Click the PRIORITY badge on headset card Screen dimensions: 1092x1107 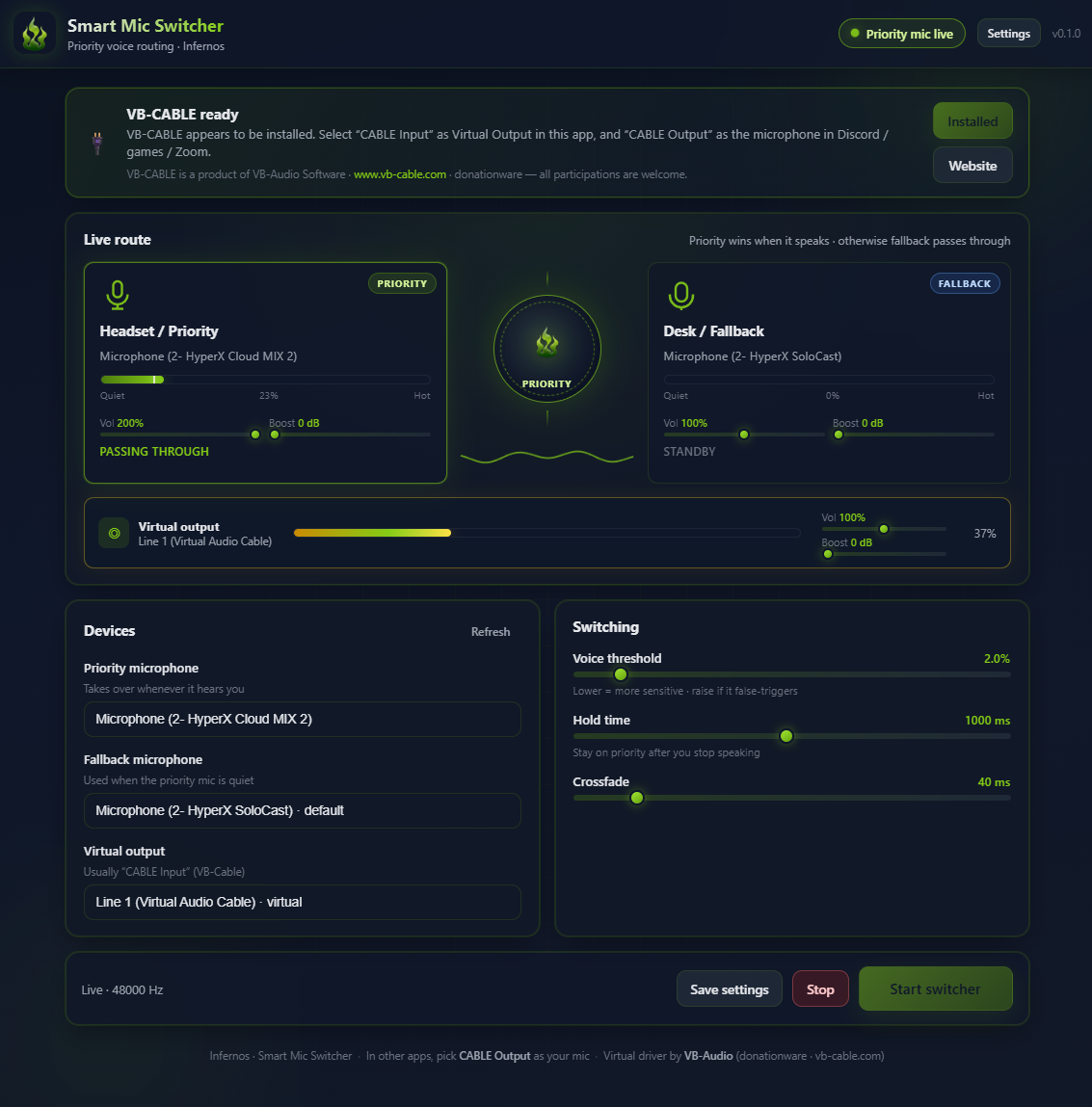pyautogui.click(x=402, y=283)
